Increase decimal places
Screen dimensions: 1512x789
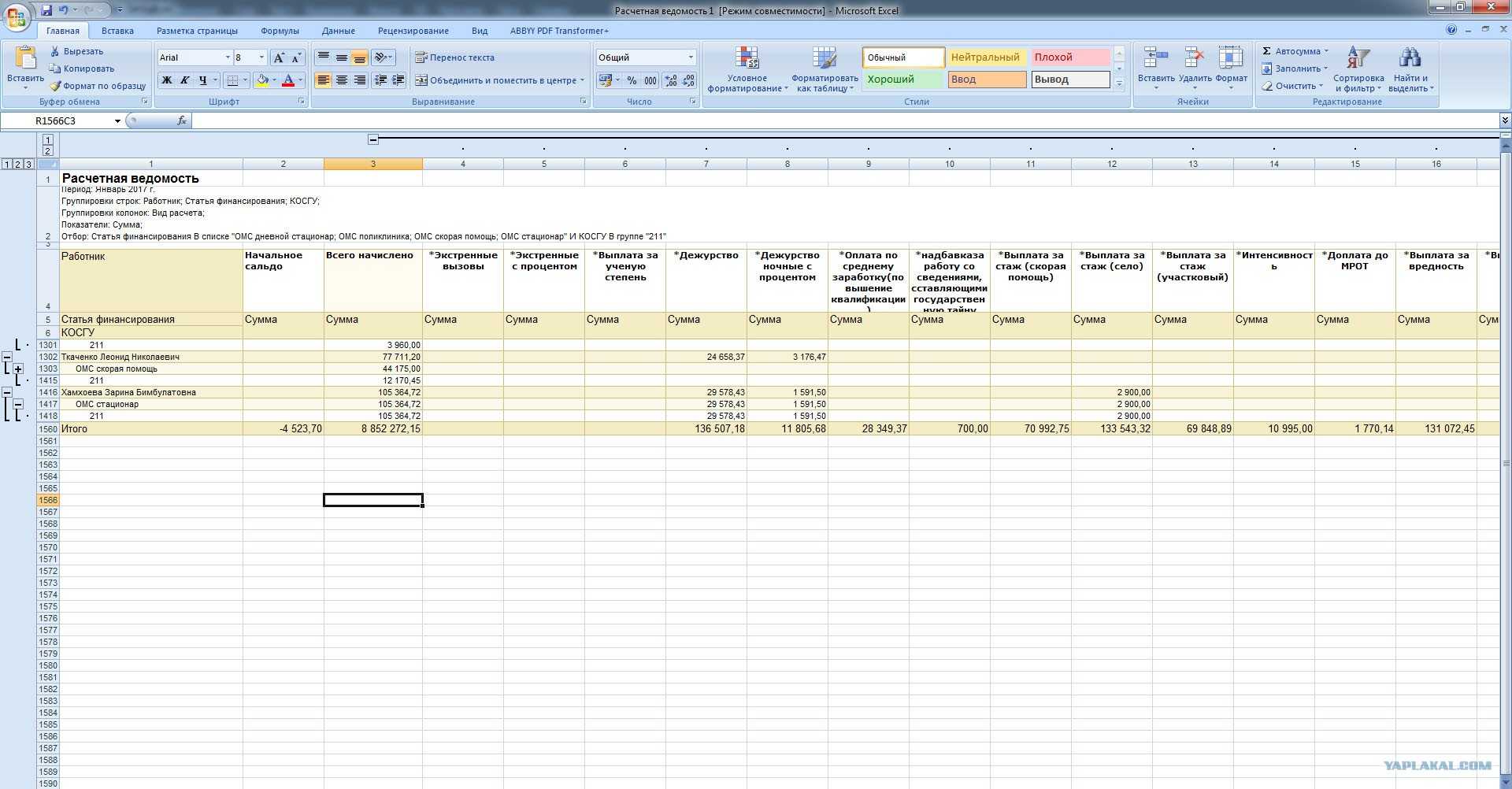point(670,80)
